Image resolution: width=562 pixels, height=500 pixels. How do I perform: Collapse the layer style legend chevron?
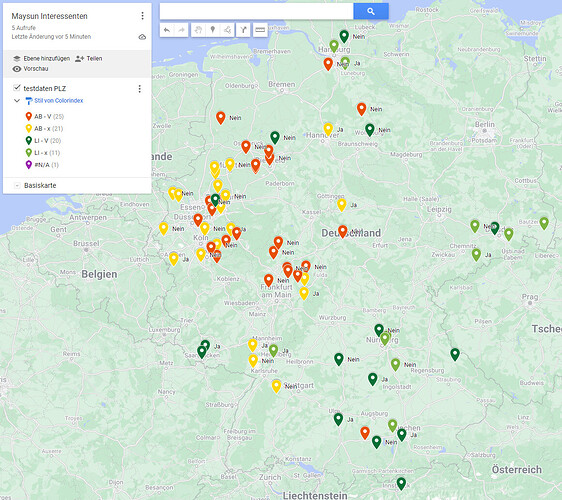click(x=17, y=101)
